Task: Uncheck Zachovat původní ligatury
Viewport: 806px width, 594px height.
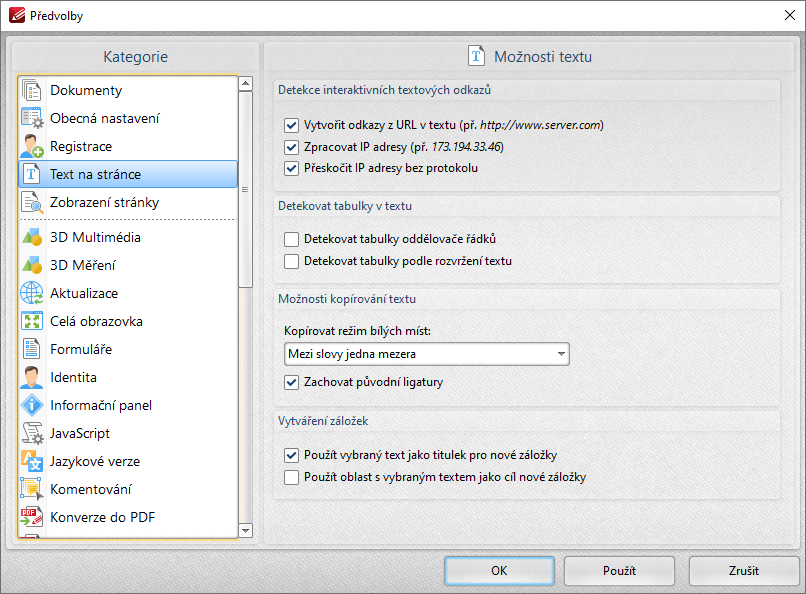Action: (x=291, y=382)
